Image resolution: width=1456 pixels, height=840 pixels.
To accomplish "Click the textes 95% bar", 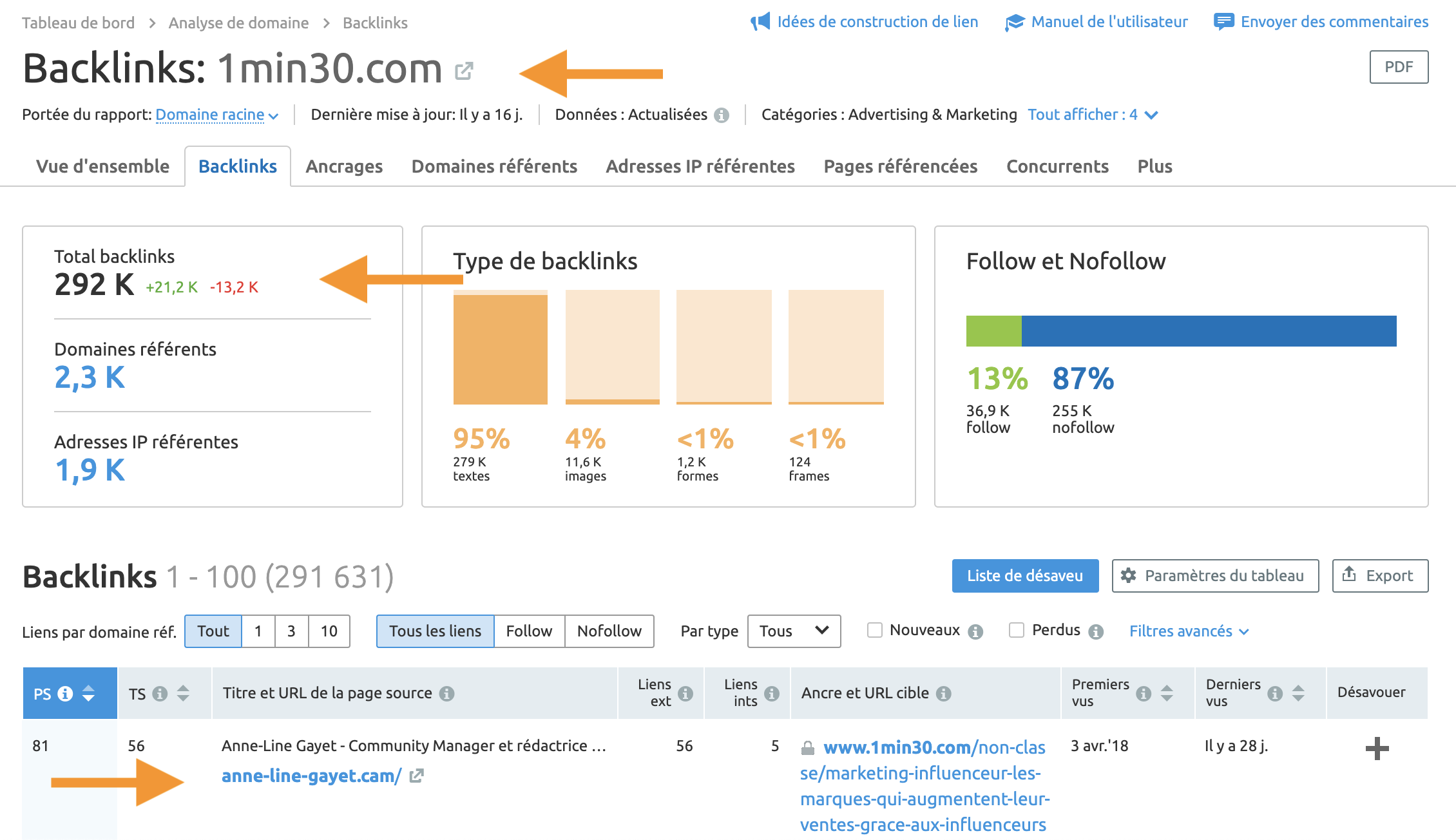I will (x=501, y=347).
